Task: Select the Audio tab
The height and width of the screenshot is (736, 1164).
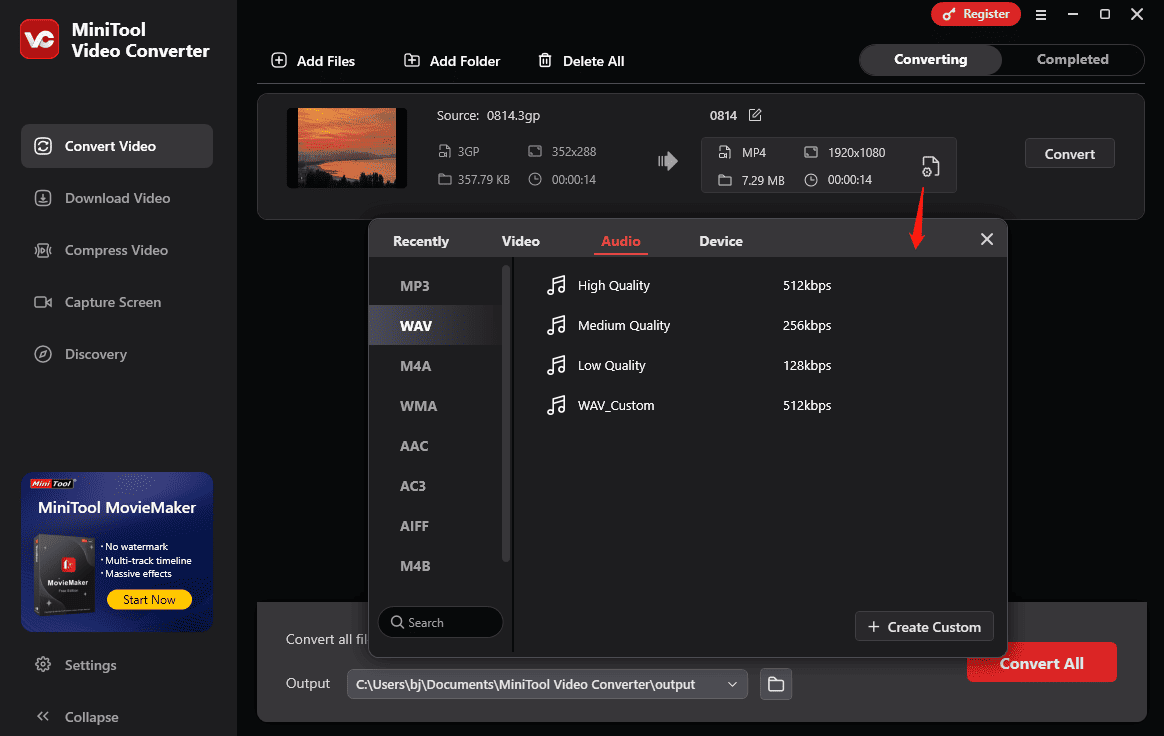Action: 621,241
